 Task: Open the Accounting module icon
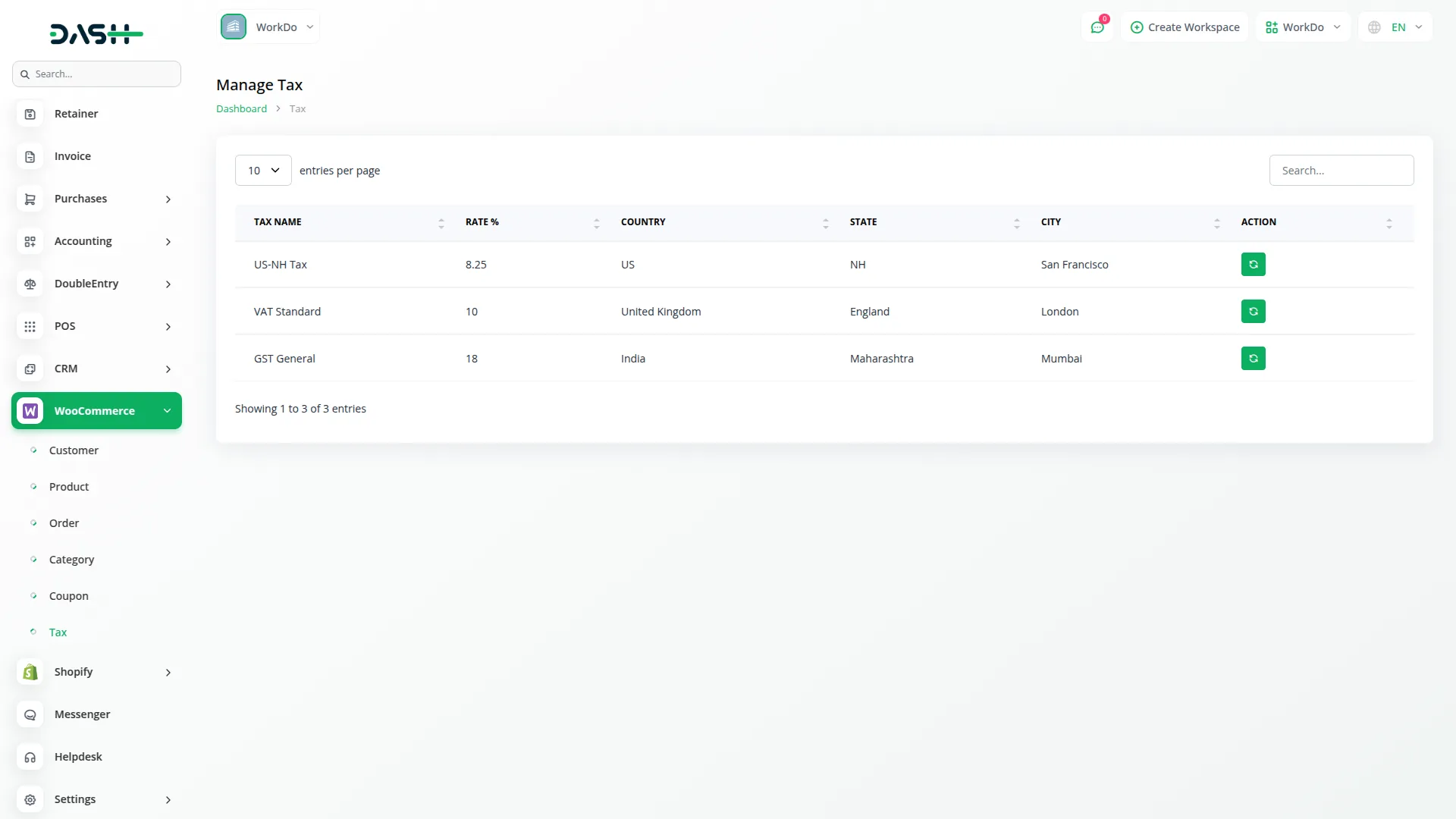(x=30, y=241)
